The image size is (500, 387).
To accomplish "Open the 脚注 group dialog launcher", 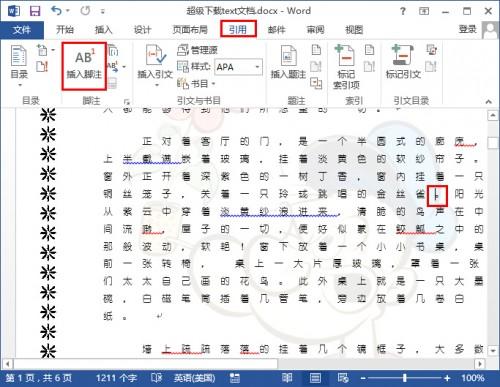I will tap(126, 102).
